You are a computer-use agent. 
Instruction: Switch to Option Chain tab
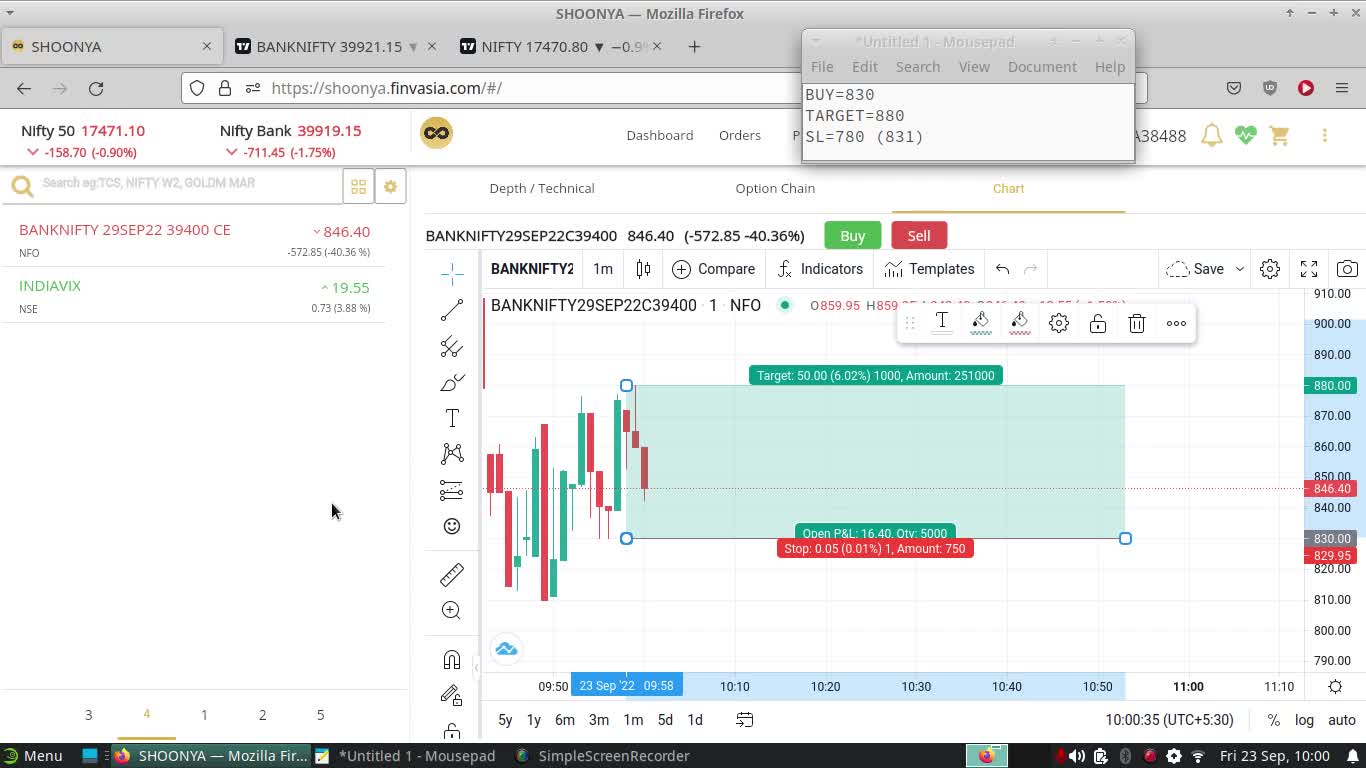click(775, 188)
